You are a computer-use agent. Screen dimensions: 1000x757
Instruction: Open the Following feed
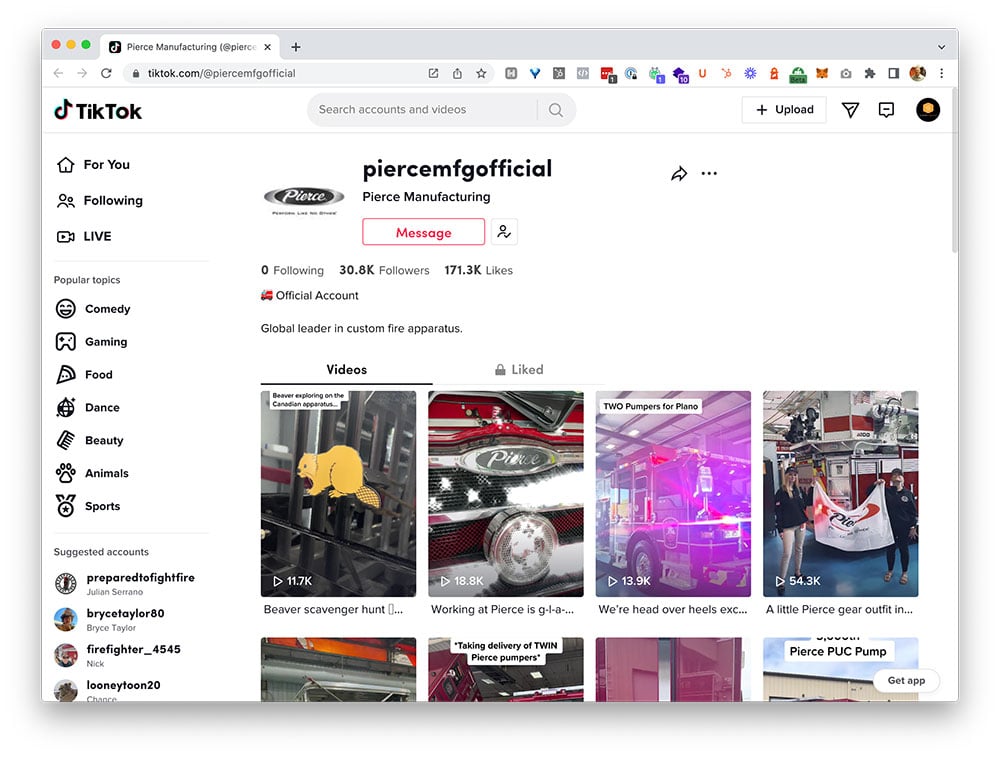click(x=99, y=201)
